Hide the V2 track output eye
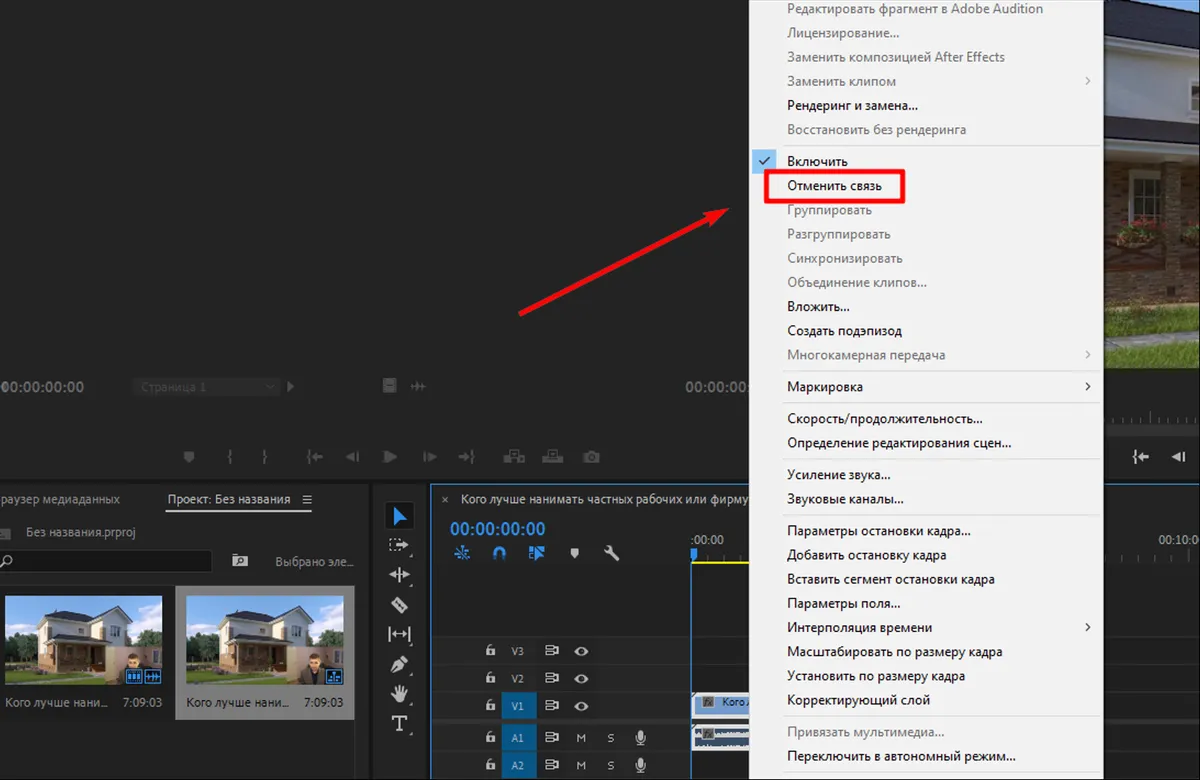 [581, 678]
